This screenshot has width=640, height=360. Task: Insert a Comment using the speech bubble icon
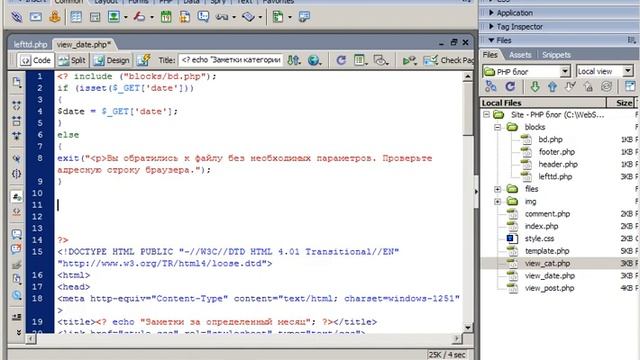[x=203, y=17]
